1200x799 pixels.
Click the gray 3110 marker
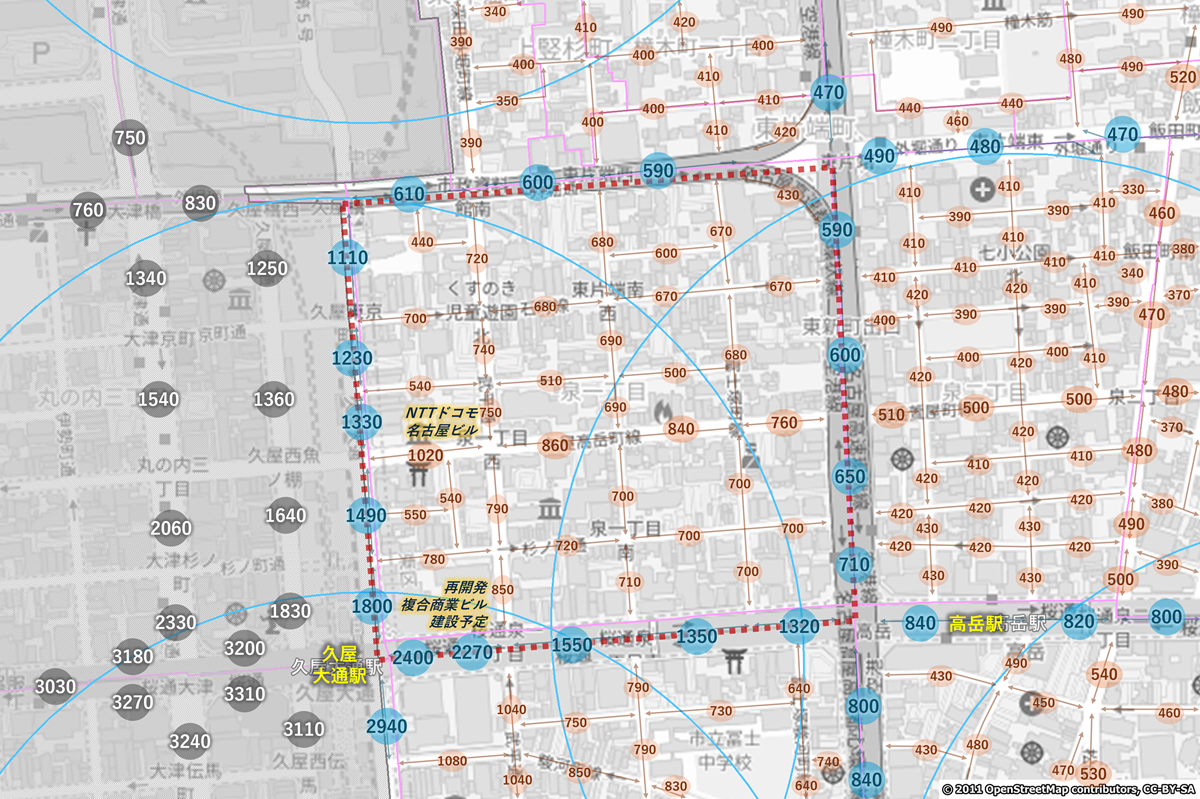(303, 729)
